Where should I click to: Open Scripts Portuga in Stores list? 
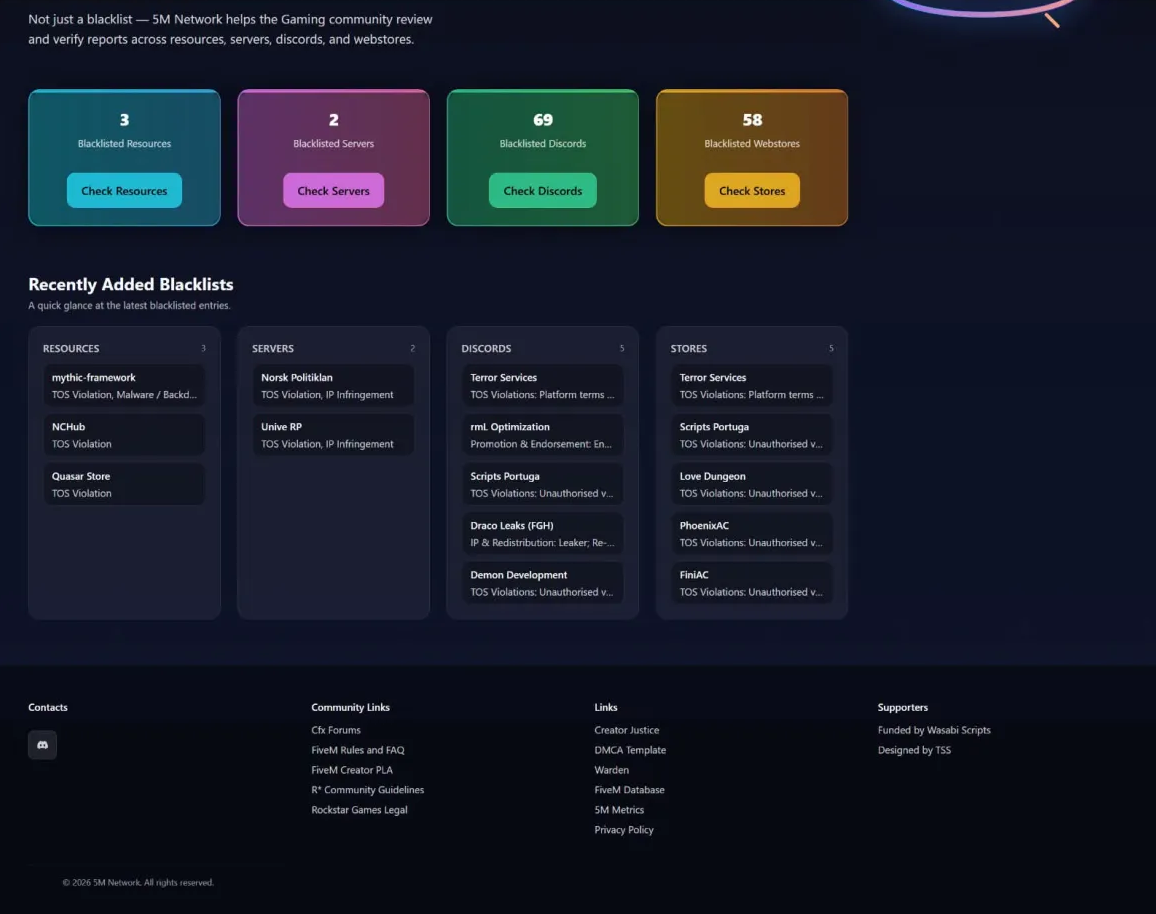click(752, 435)
